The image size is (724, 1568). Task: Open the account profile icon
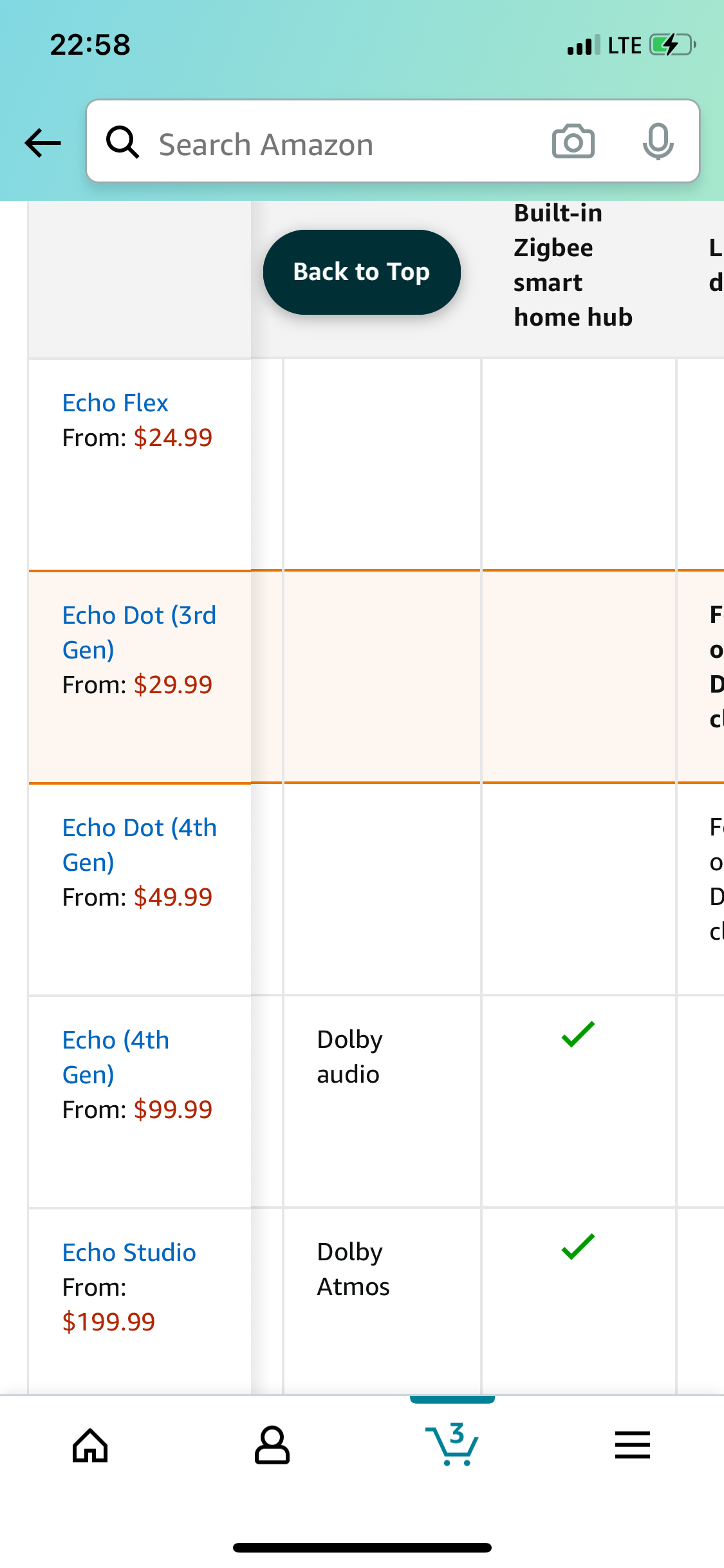point(272,1446)
